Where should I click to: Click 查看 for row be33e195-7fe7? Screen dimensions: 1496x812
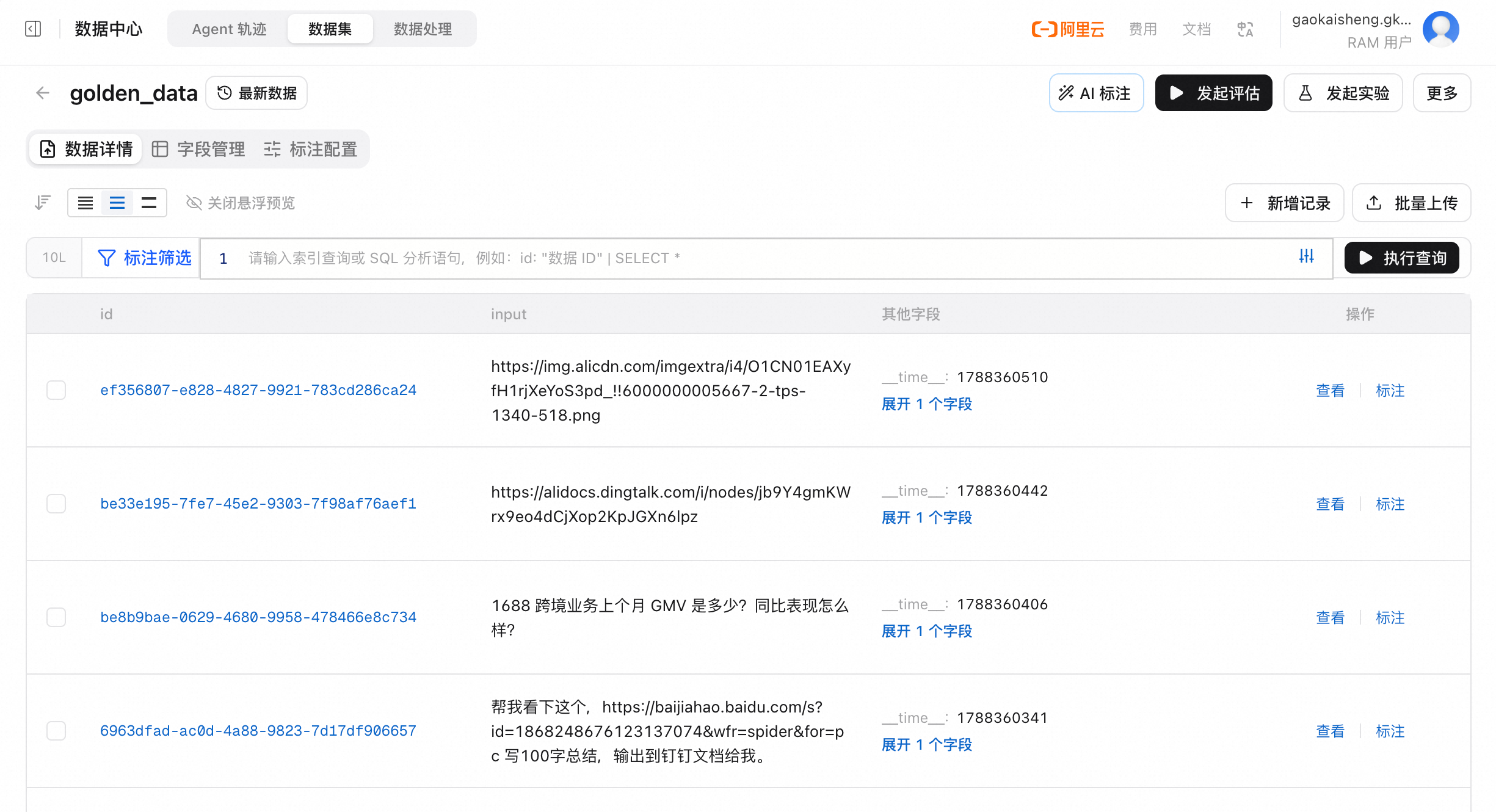click(1330, 504)
